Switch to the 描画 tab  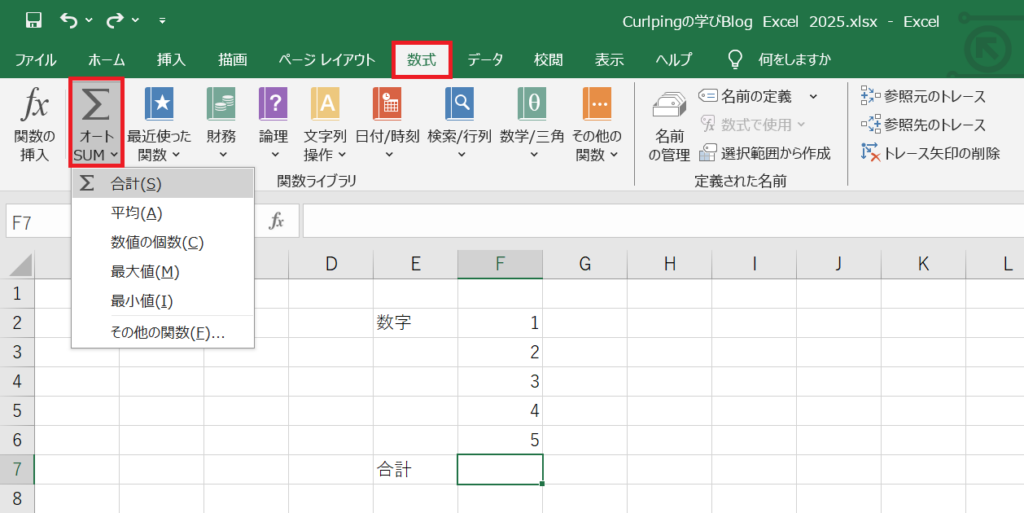[232, 60]
